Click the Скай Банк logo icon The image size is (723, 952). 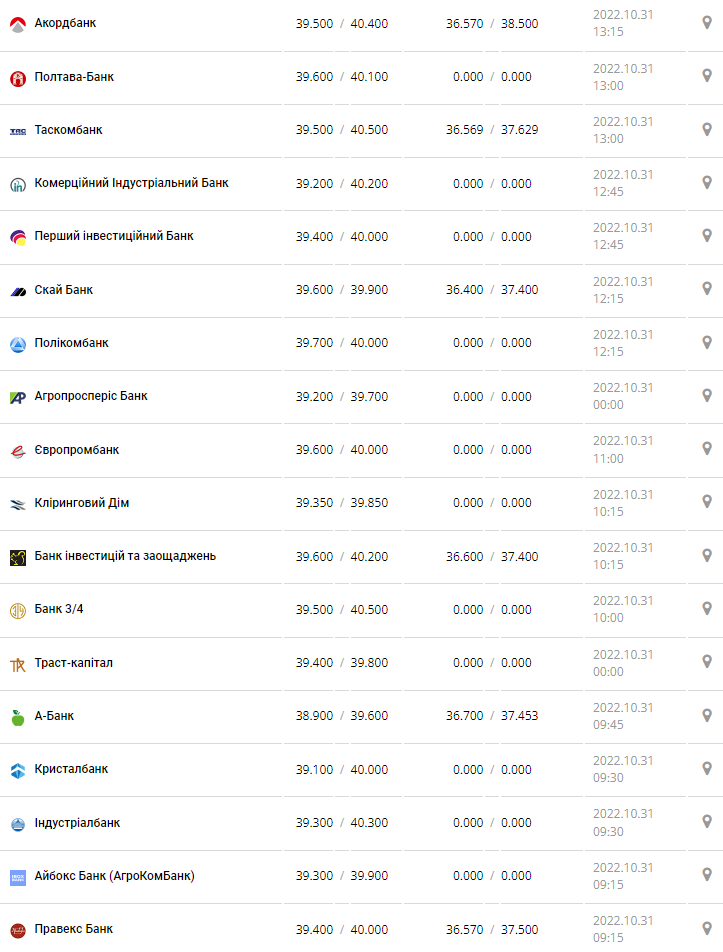(x=17, y=291)
